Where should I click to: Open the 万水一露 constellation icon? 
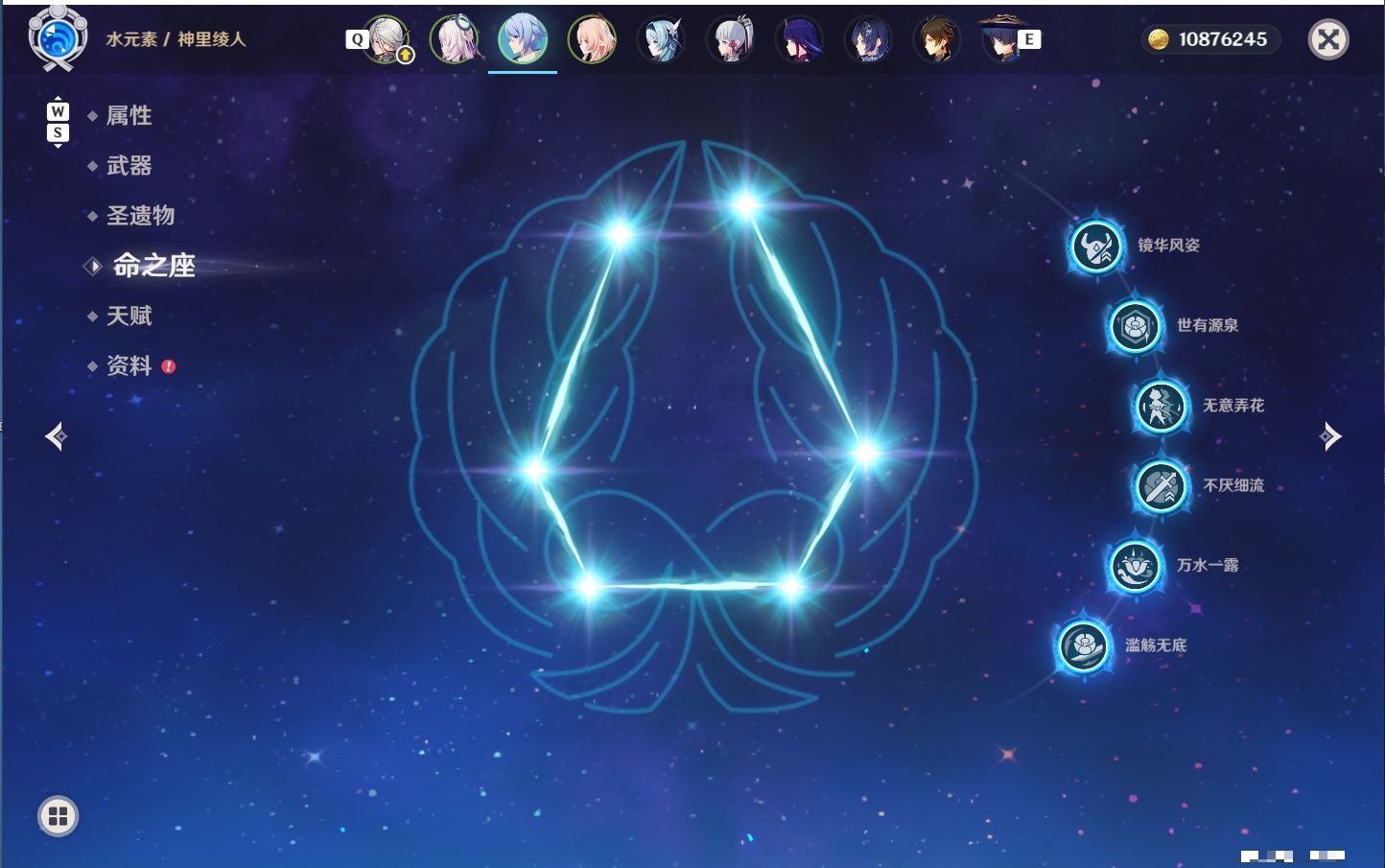click(1135, 566)
